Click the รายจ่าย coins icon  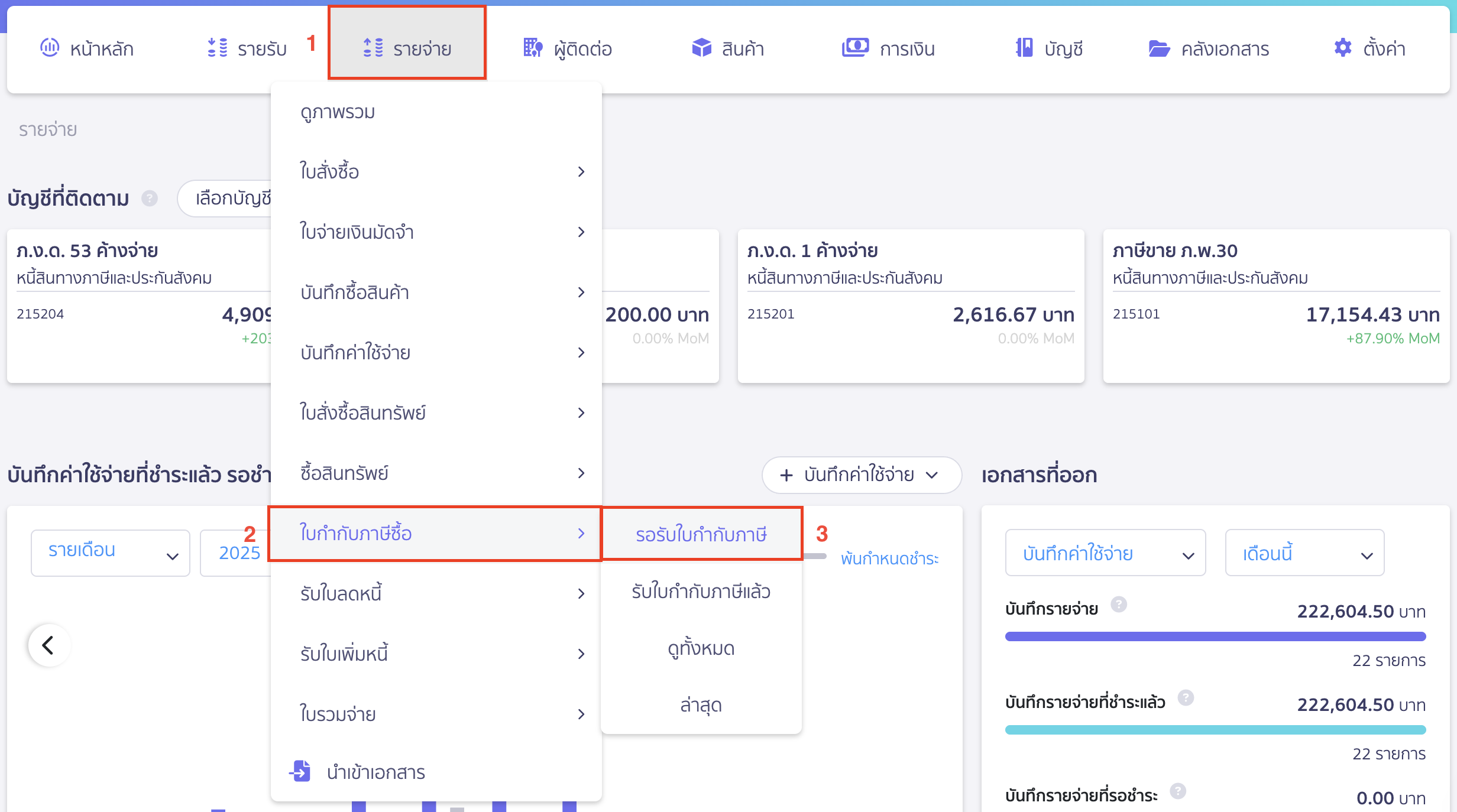click(x=373, y=47)
